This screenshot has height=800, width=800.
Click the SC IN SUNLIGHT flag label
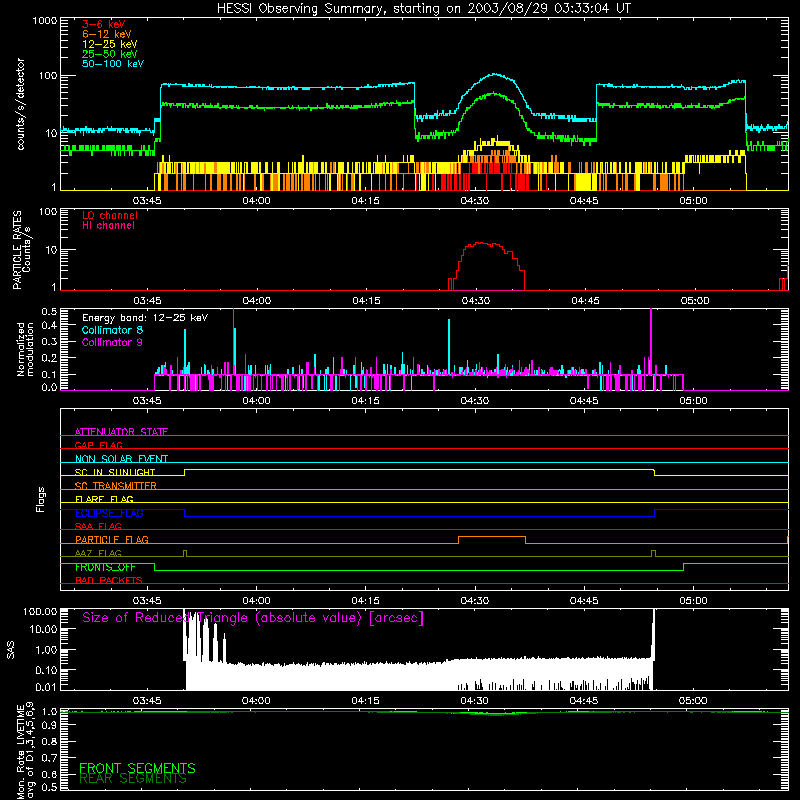[x=115, y=472]
